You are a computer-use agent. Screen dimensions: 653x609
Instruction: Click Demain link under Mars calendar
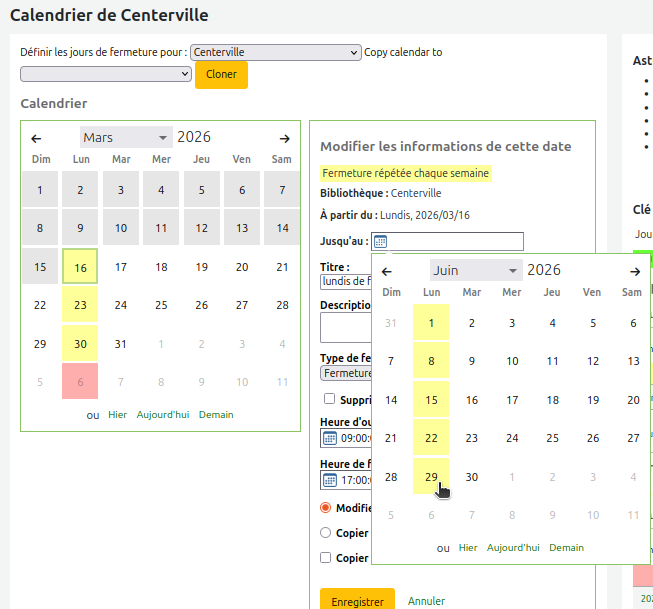pyautogui.click(x=216, y=415)
